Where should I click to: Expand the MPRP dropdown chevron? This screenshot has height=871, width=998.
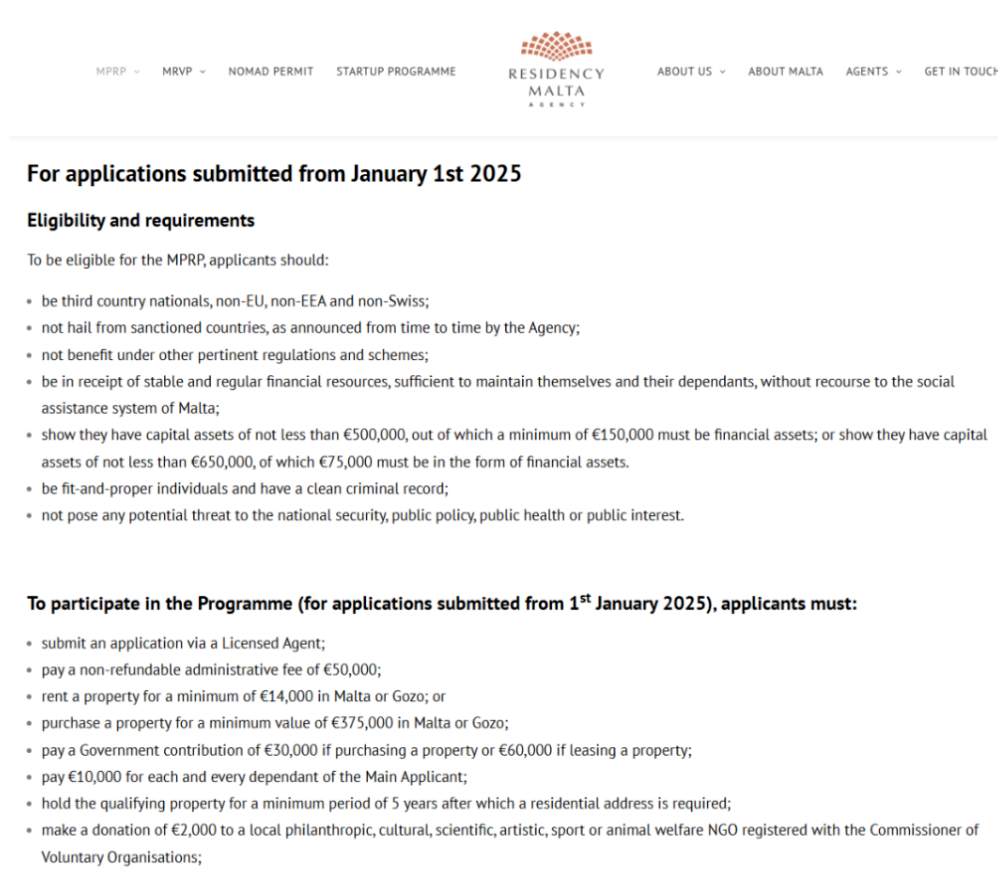pyautogui.click(x=137, y=72)
